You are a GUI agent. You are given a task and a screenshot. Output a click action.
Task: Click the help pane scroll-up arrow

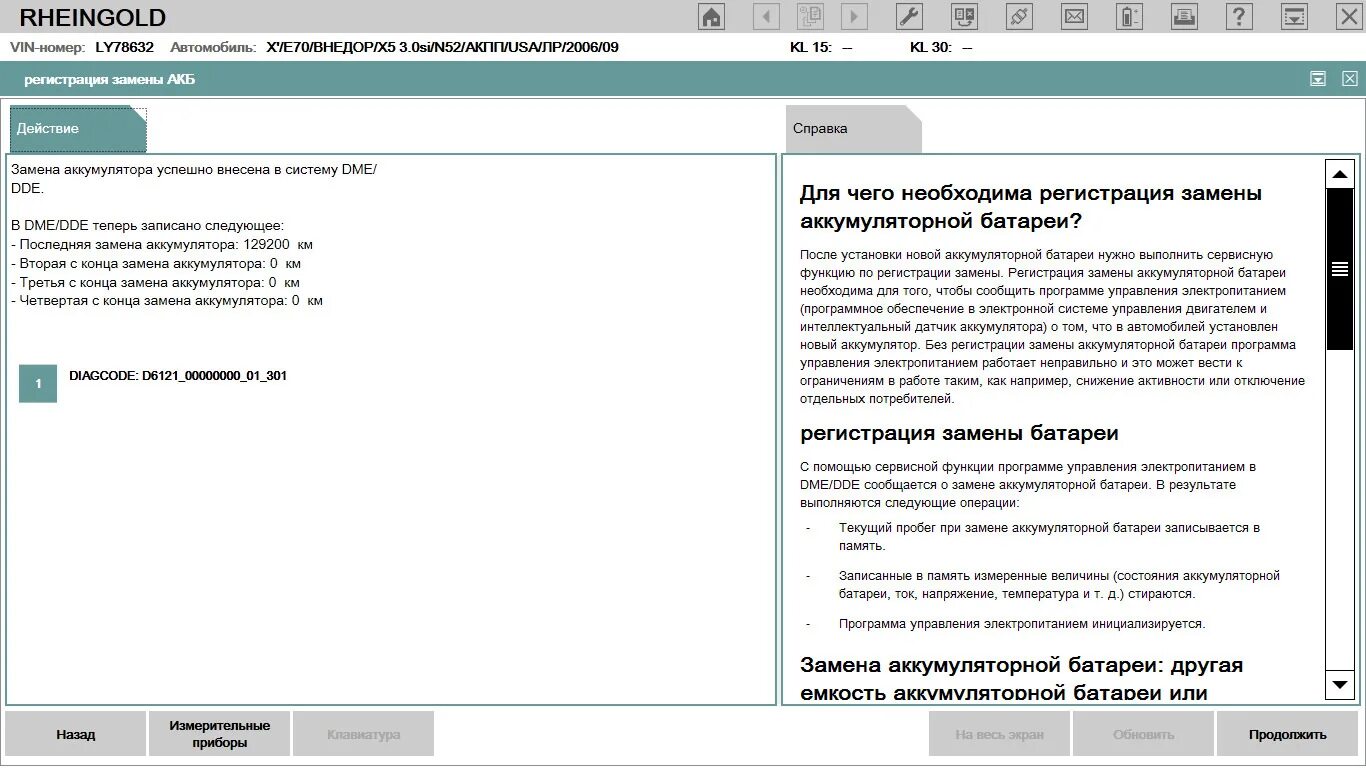tap(1340, 174)
